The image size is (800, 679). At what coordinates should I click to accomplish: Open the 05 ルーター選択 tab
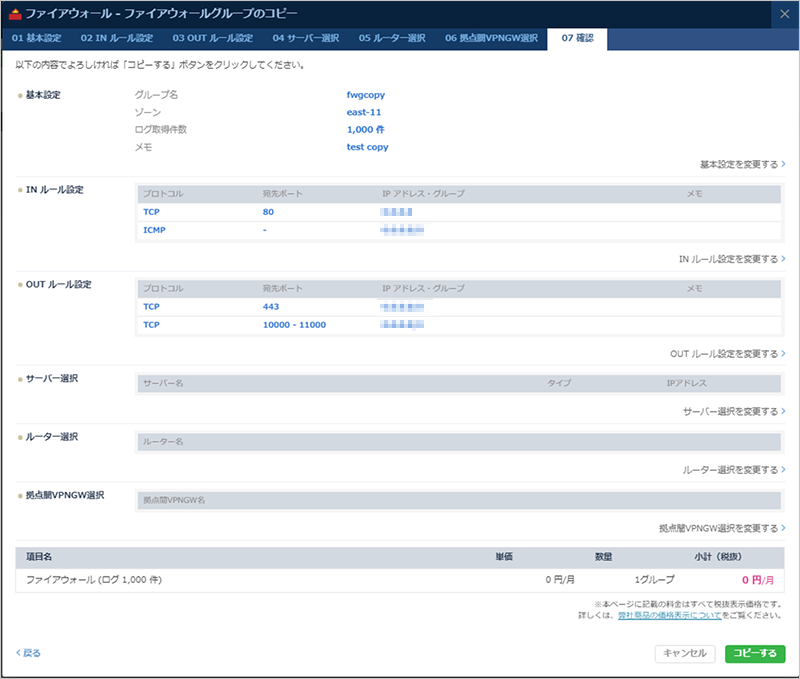(392, 39)
